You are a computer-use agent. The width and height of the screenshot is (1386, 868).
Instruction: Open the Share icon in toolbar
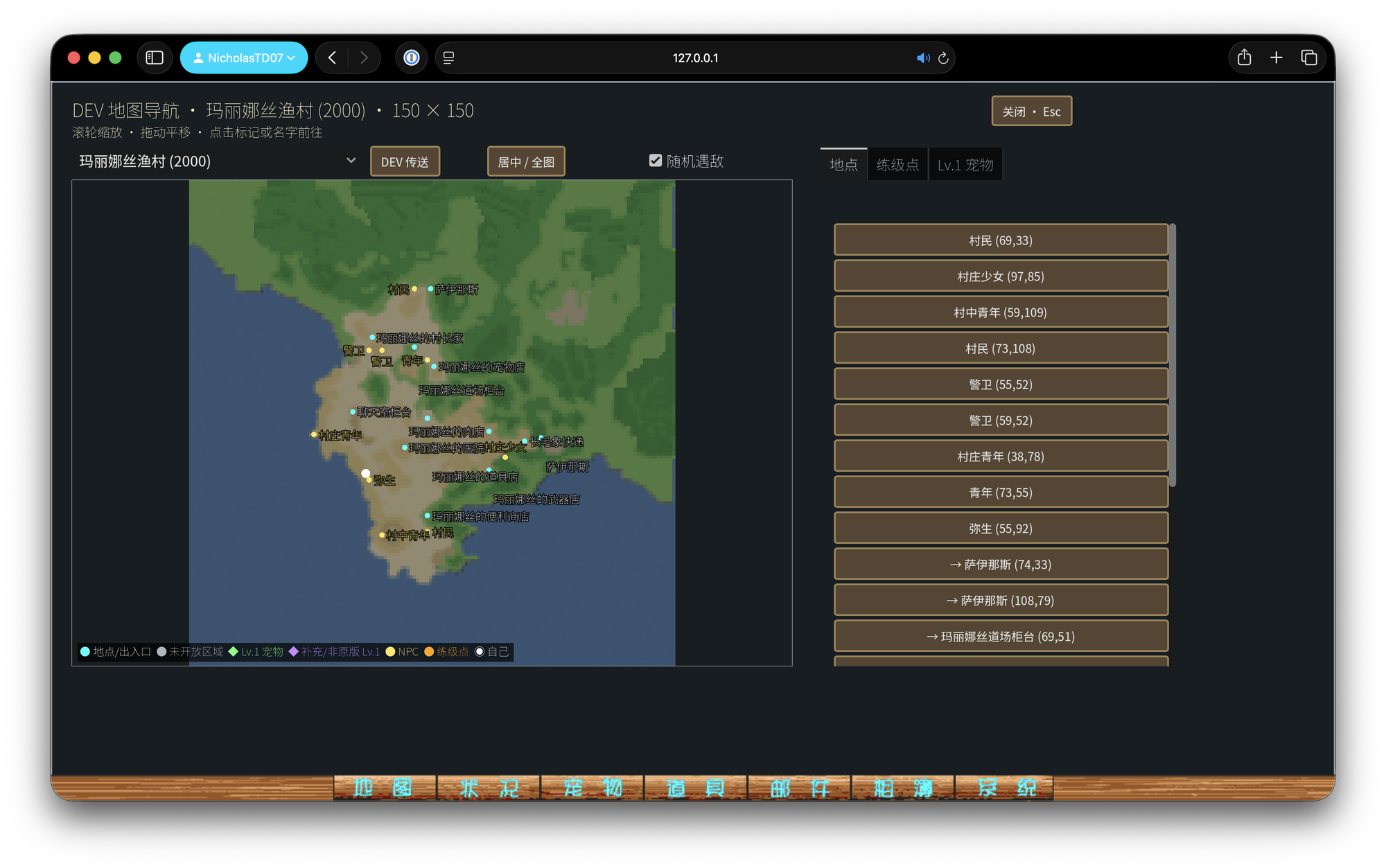[x=1244, y=58]
